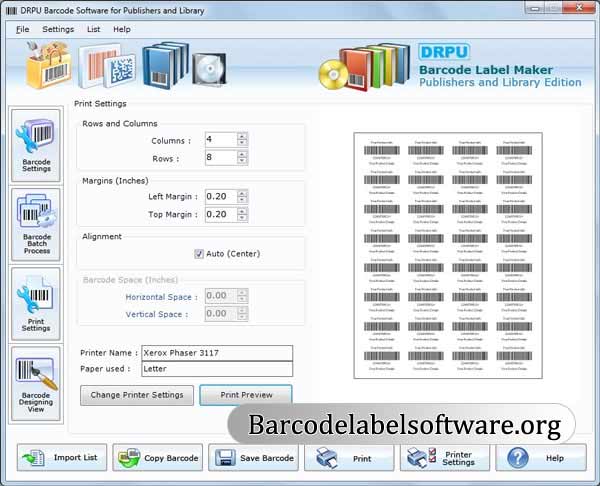Click the Printer Name text field
600x486 pixels.
tap(217, 353)
